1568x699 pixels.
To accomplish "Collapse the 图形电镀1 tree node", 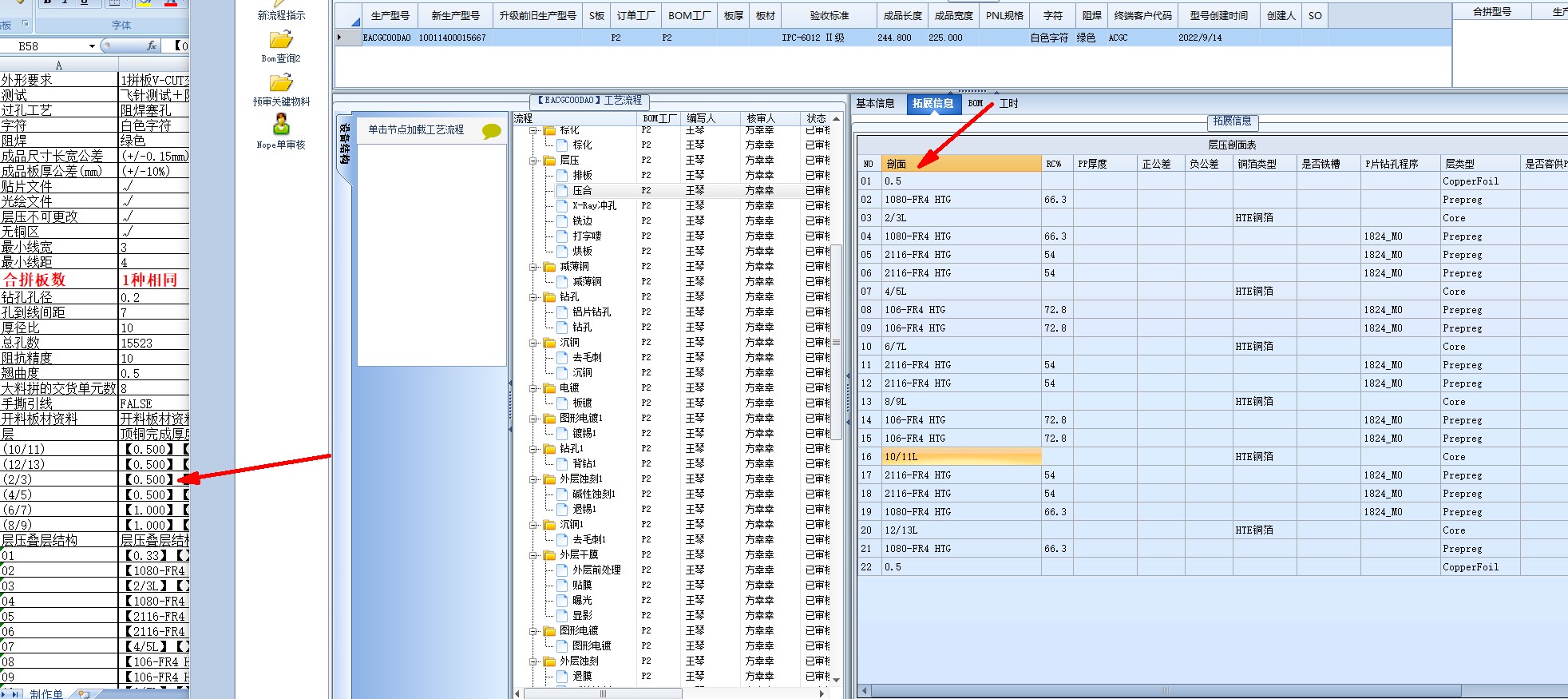I will click(533, 418).
